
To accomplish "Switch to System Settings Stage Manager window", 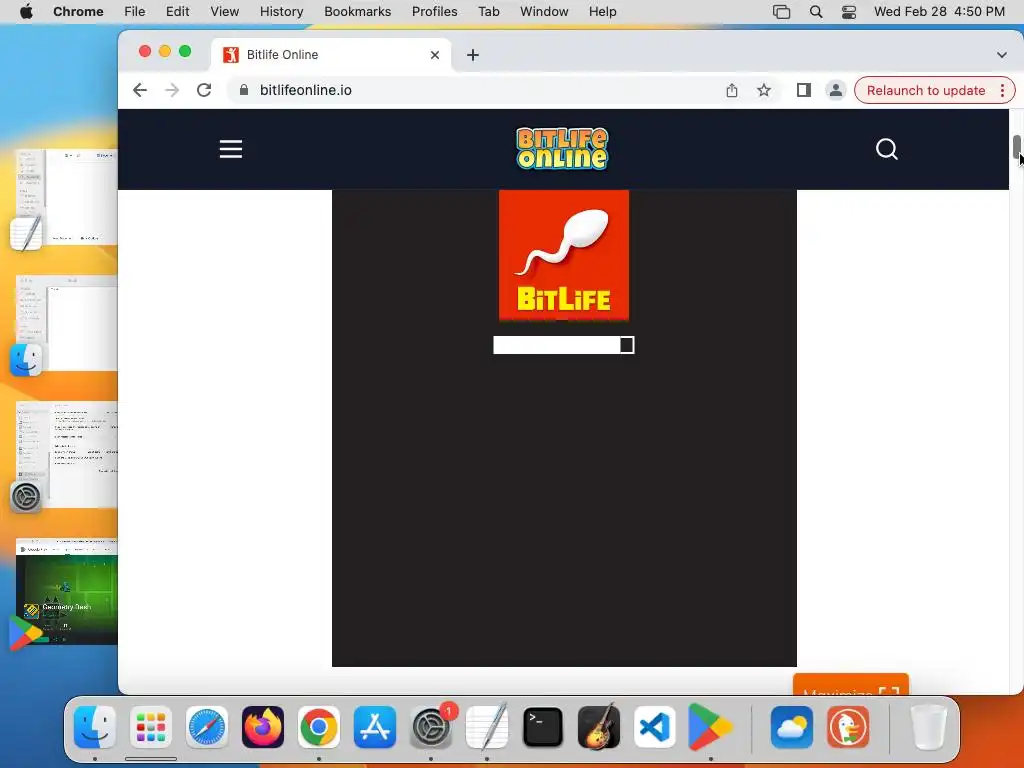I will click(x=67, y=455).
